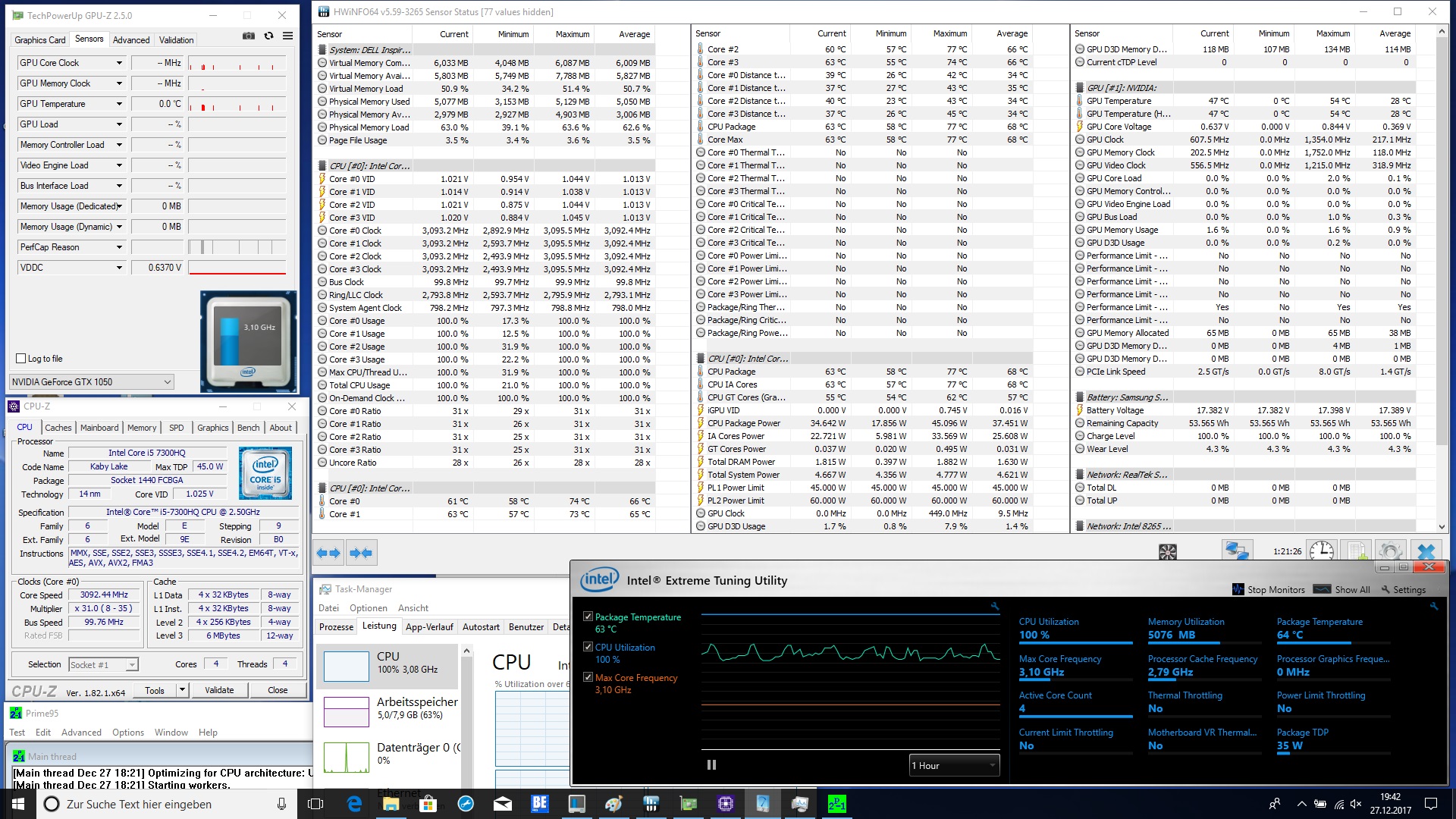Open NVIDIA GeForce GTX 1050 GPU selector

click(x=92, y=381)
